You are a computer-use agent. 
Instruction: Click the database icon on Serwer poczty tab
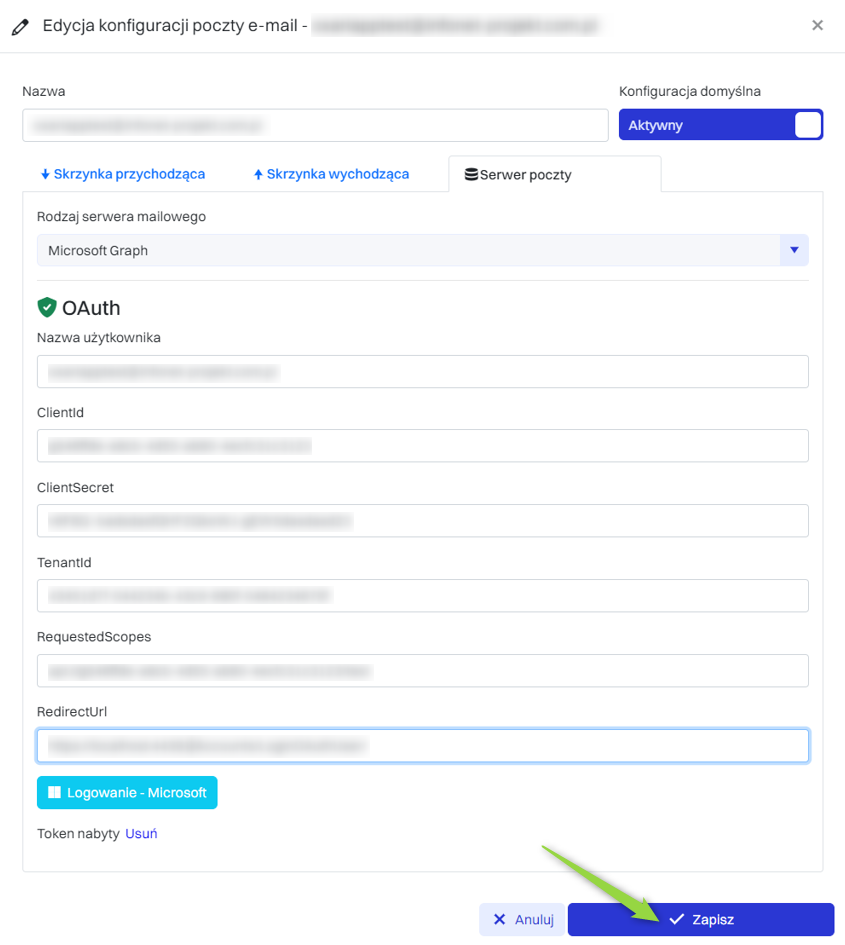(x=471, y=175)
